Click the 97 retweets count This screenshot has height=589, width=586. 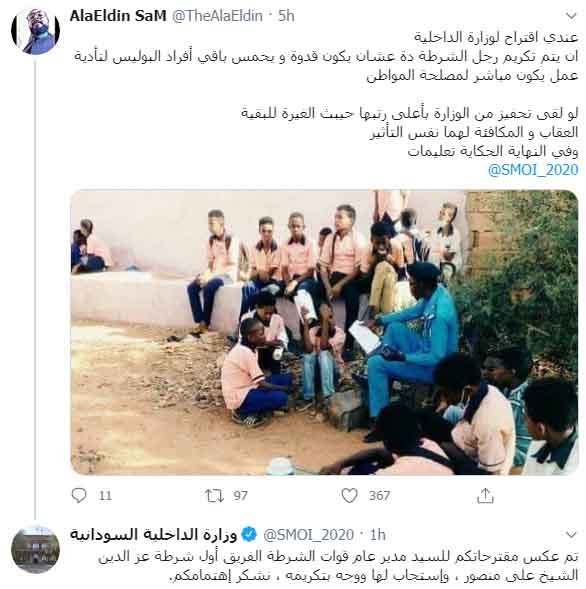coord(240,495)
